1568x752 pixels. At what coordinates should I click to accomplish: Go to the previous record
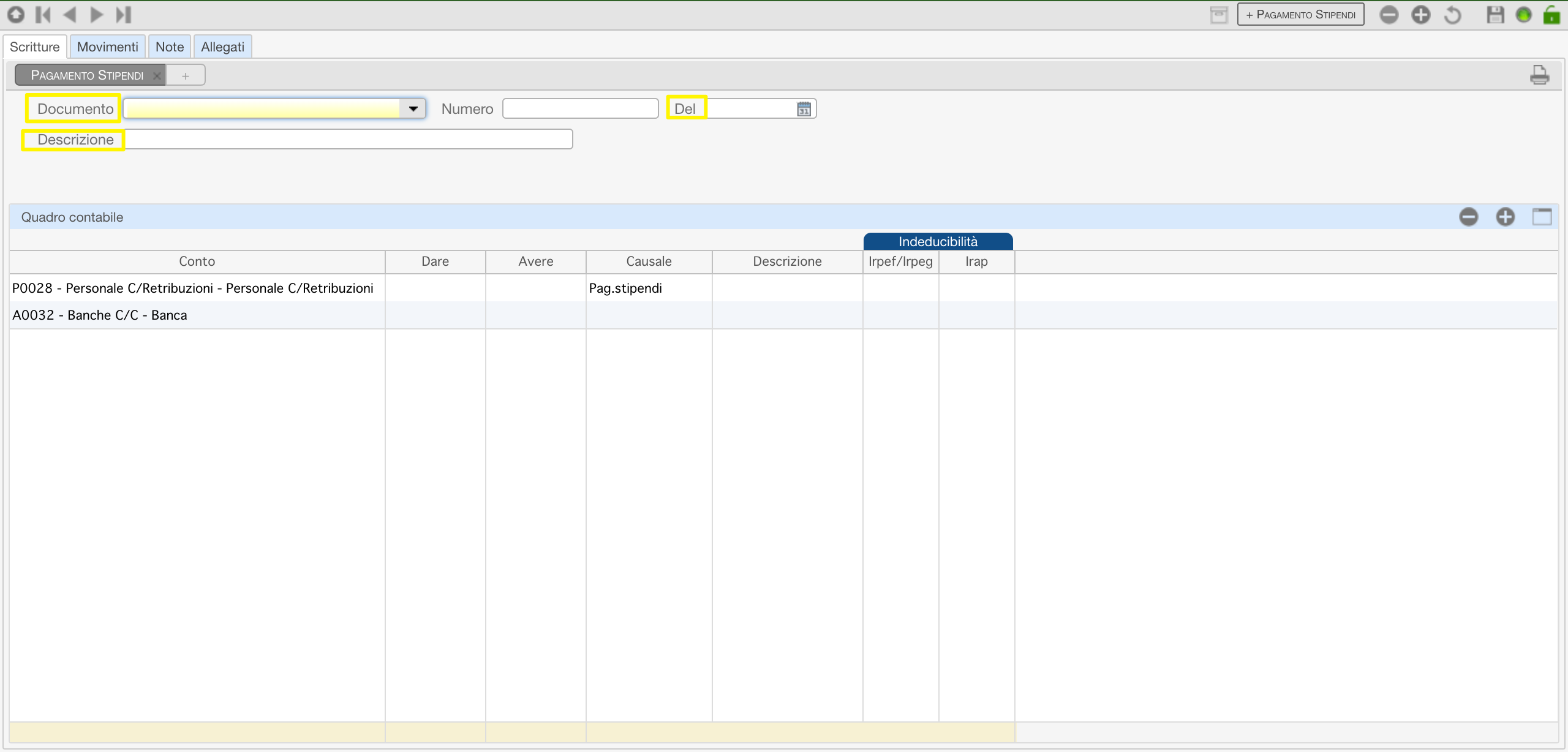(70, 14)
